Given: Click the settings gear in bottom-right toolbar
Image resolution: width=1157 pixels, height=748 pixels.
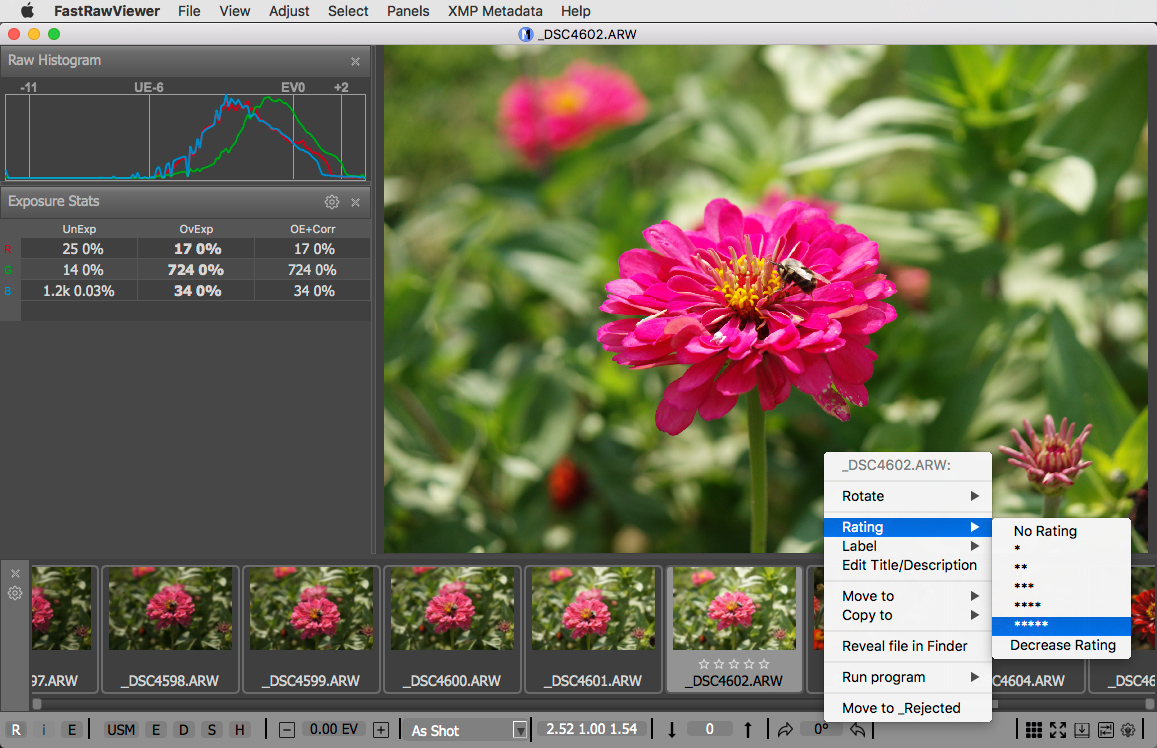Looking at the screenshot, I should click(x=1129, y=730).
